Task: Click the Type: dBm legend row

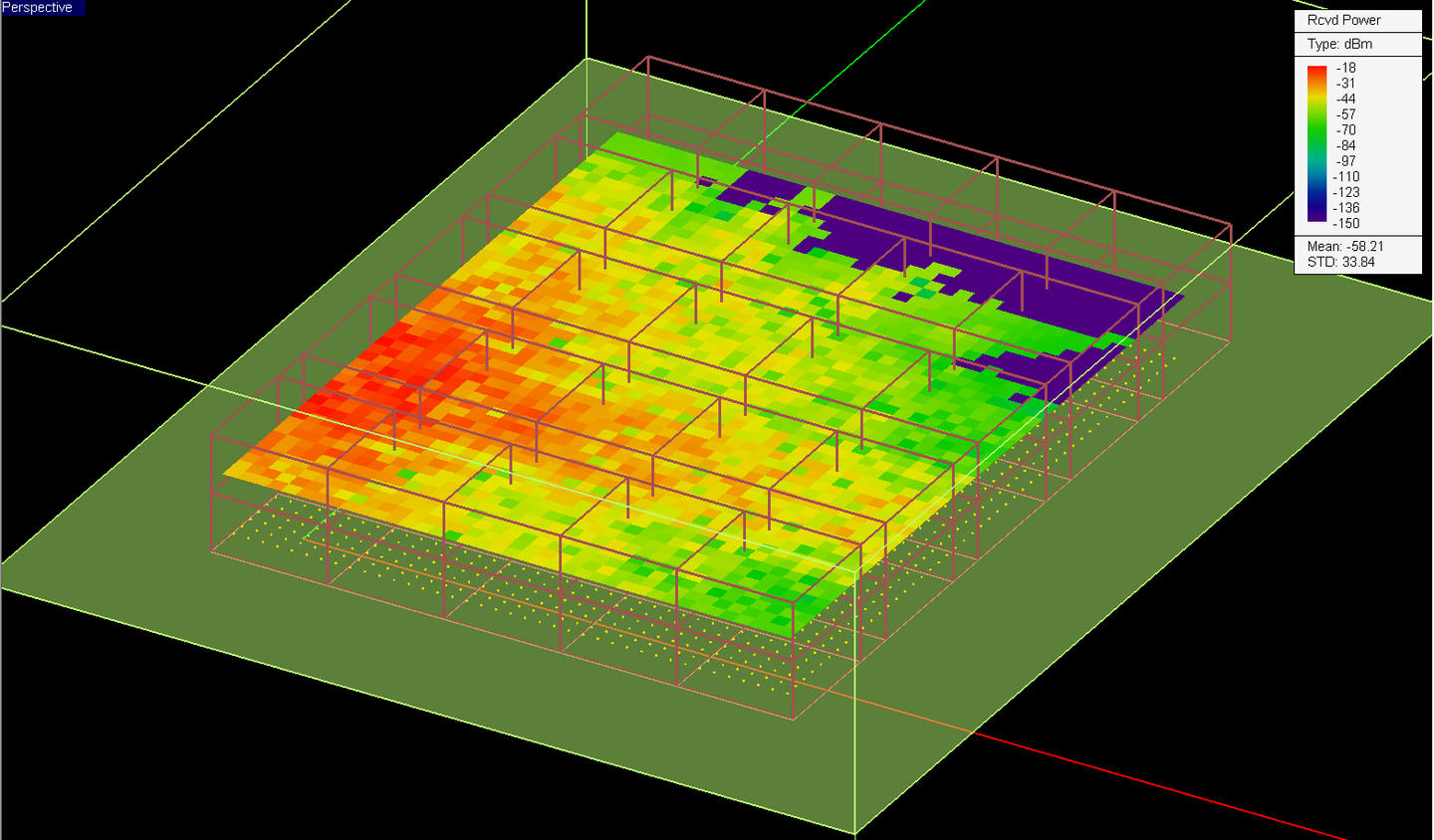Action: (1339, 45)
